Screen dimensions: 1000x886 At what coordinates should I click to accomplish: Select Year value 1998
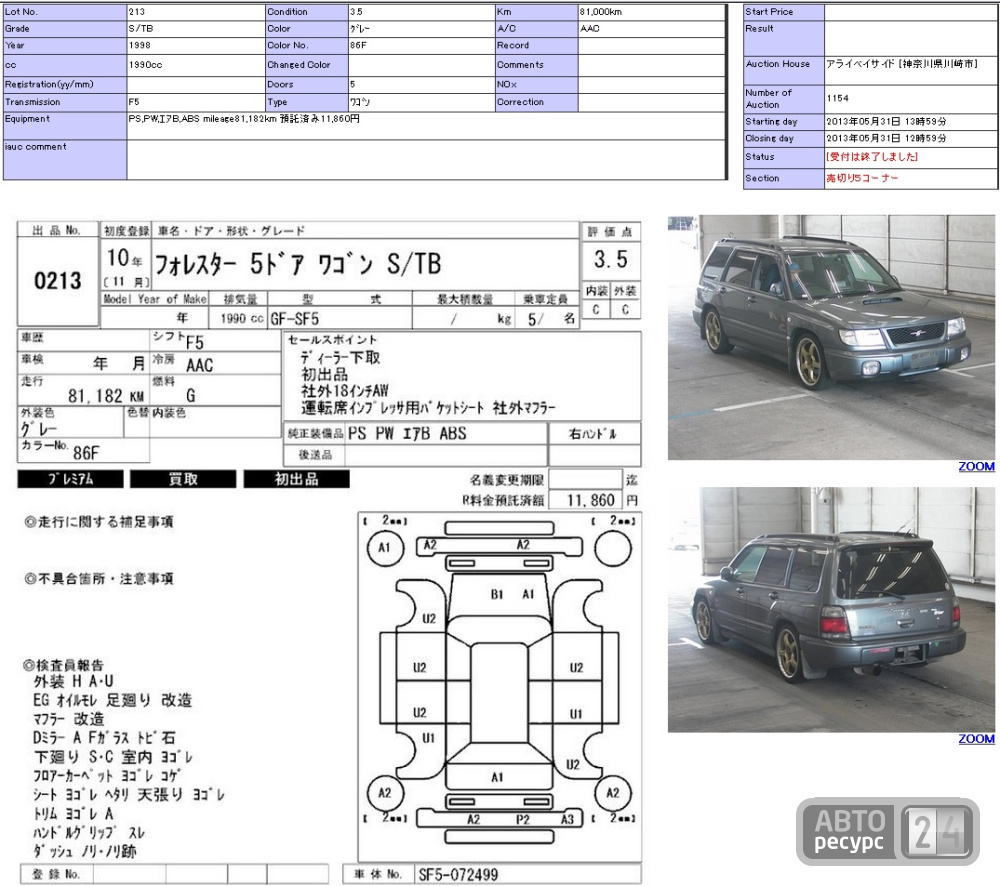140,45
